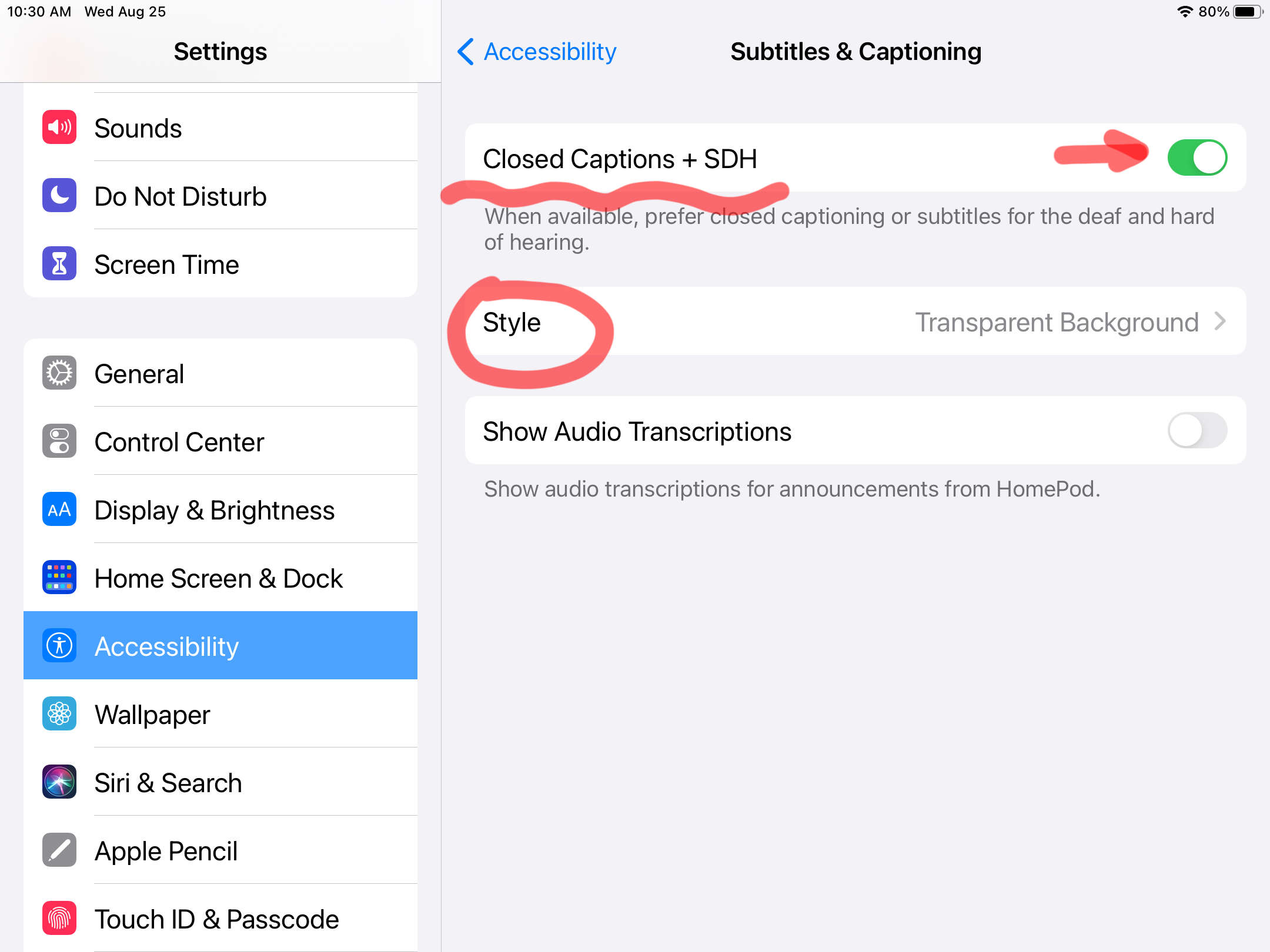The height and width of the screenshot is (952, 1270).
Task: Disable the Closed Captions + SDH switch
Action: pos(1197,157)
